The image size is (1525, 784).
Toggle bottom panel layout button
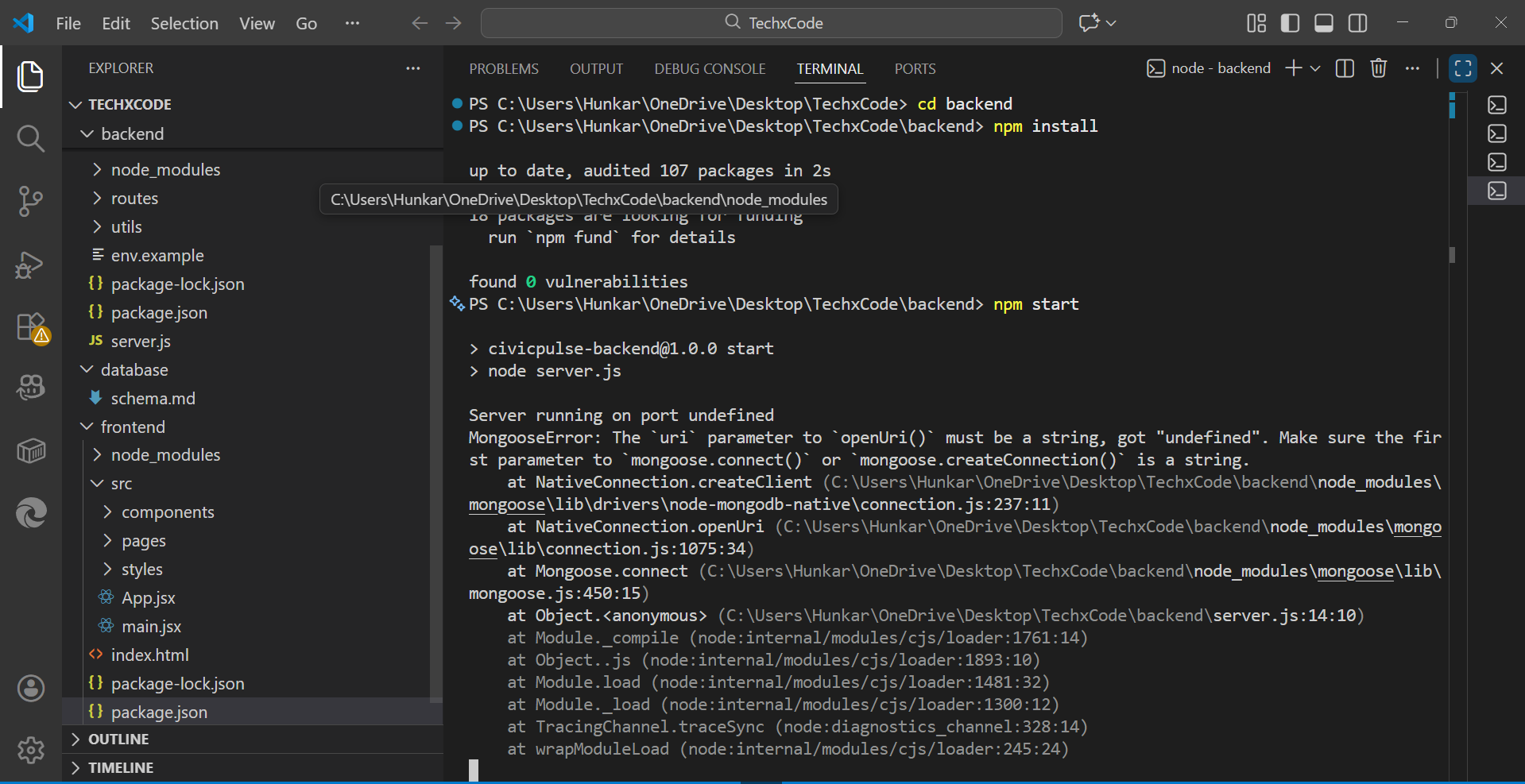click(1324, 23)
